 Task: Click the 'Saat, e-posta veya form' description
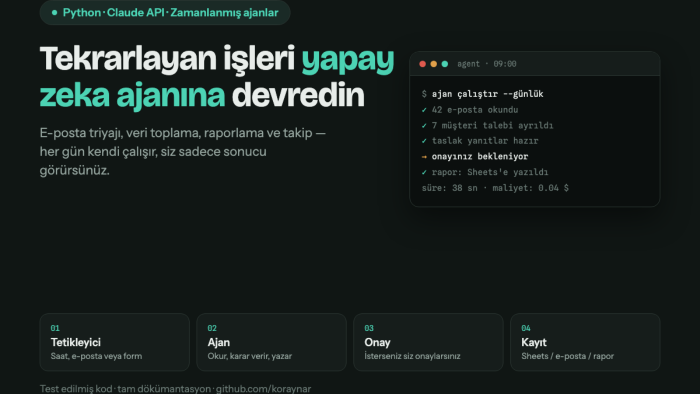click(x=96, y=356)
